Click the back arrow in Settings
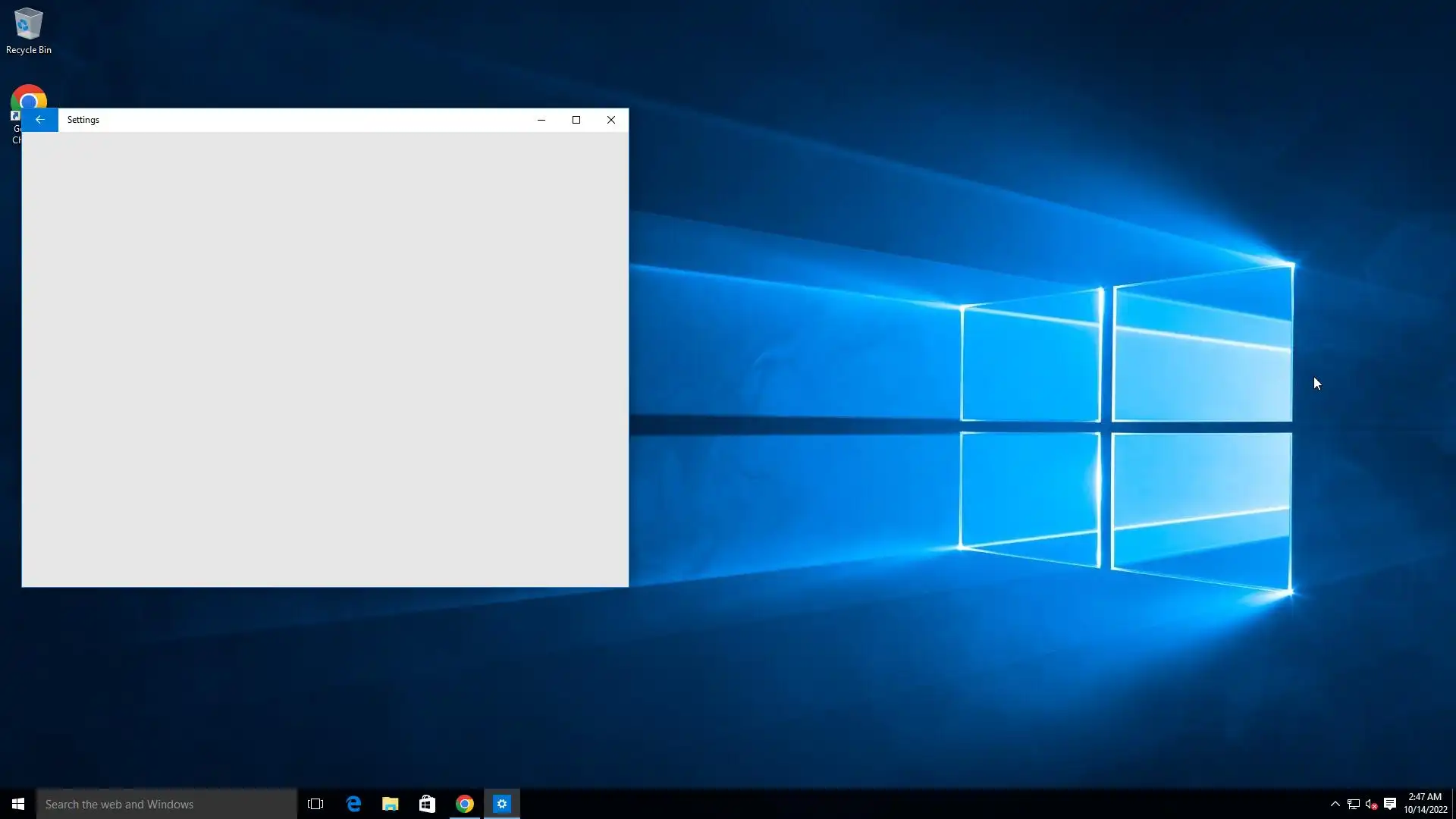The width and height of the screenshot is (1456, 819). coord(39,120)
